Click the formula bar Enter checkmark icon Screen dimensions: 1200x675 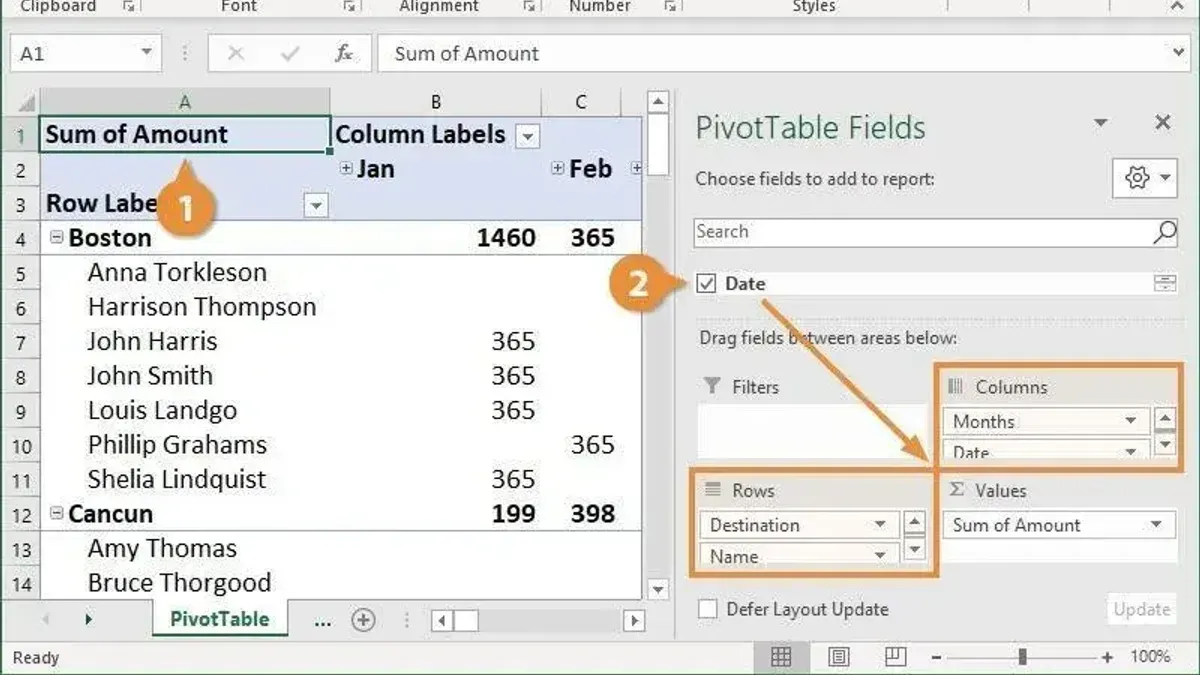coord(290,54)
